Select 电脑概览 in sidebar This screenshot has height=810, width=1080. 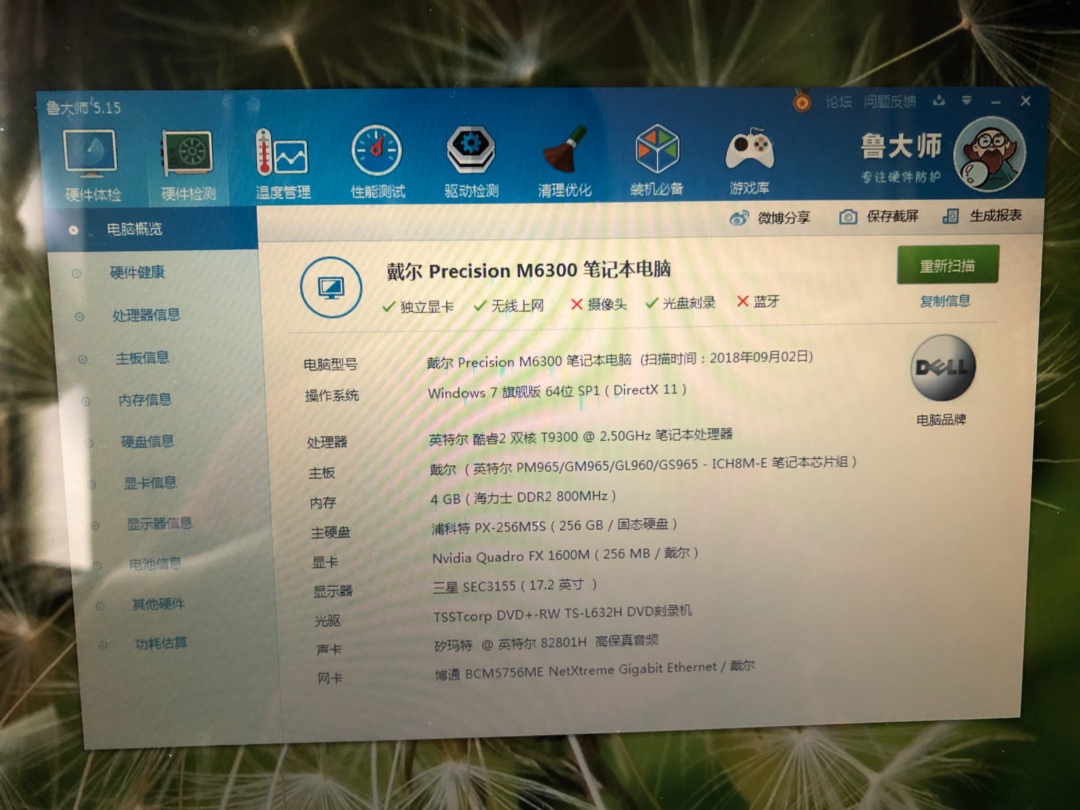152,229
